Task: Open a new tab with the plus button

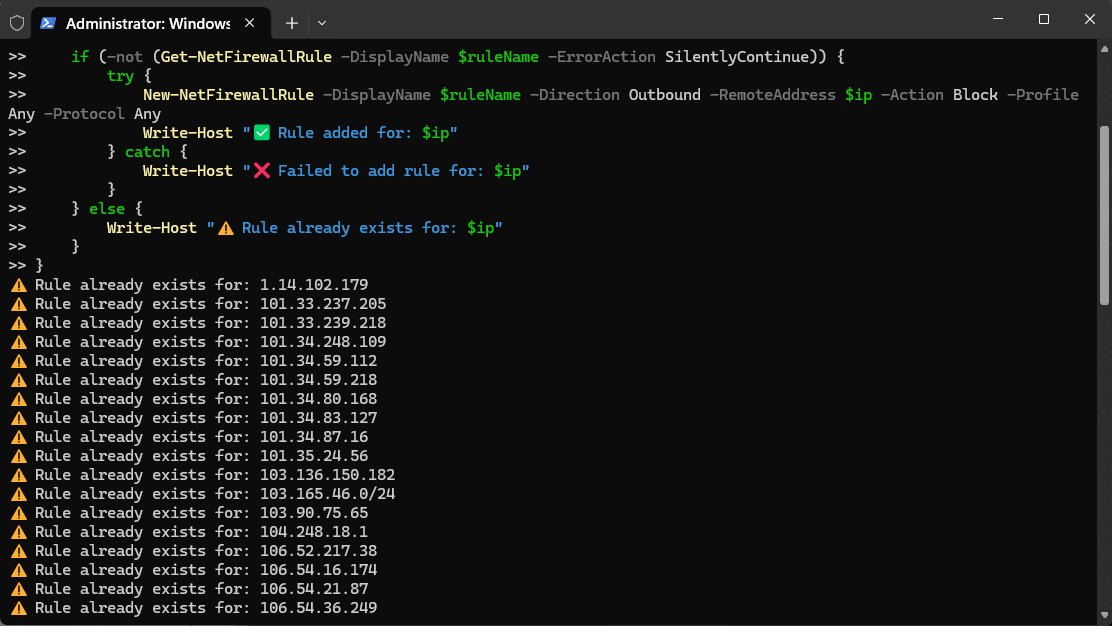Action: tap(292, 22)
